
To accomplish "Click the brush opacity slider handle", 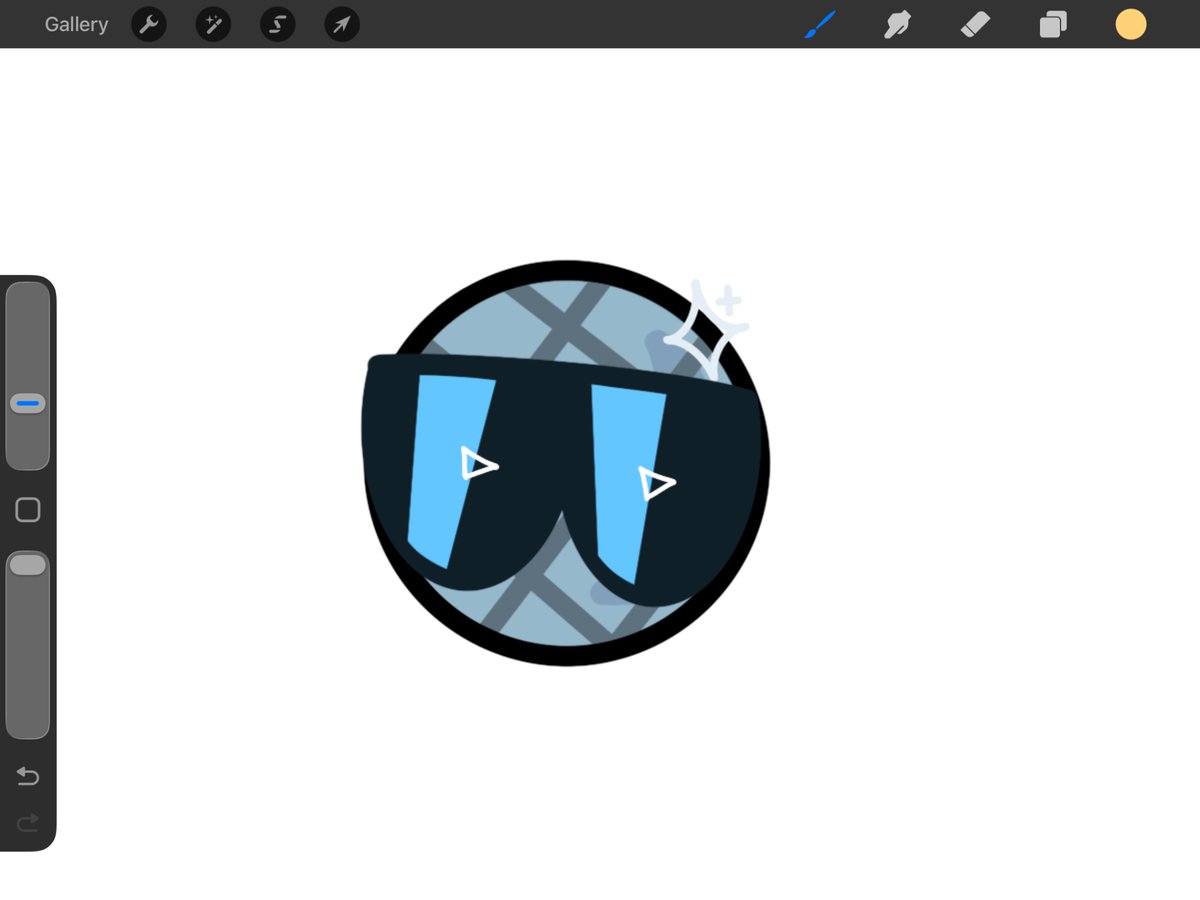I will [x=28, y=565].
